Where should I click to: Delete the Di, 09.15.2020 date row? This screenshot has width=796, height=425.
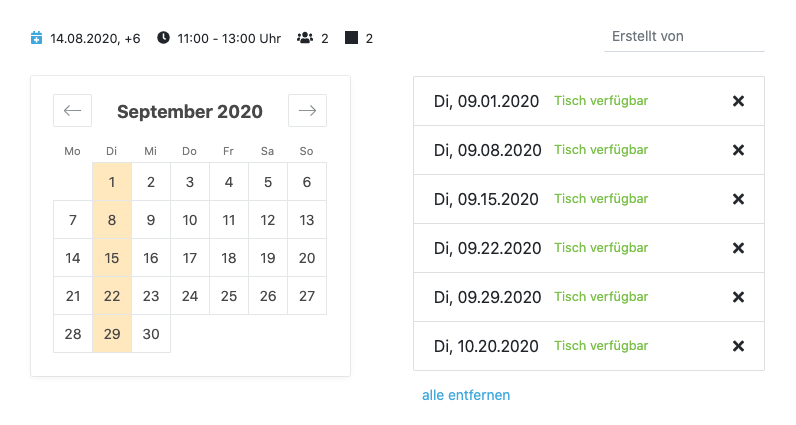pyautogui.click(x=739, y=199)
